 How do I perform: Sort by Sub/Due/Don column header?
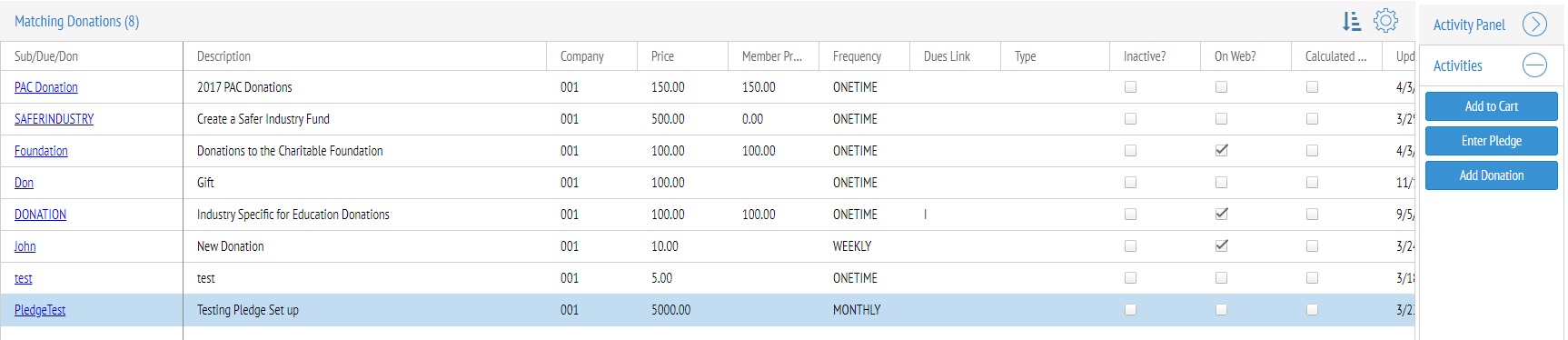tap(91, 56)
